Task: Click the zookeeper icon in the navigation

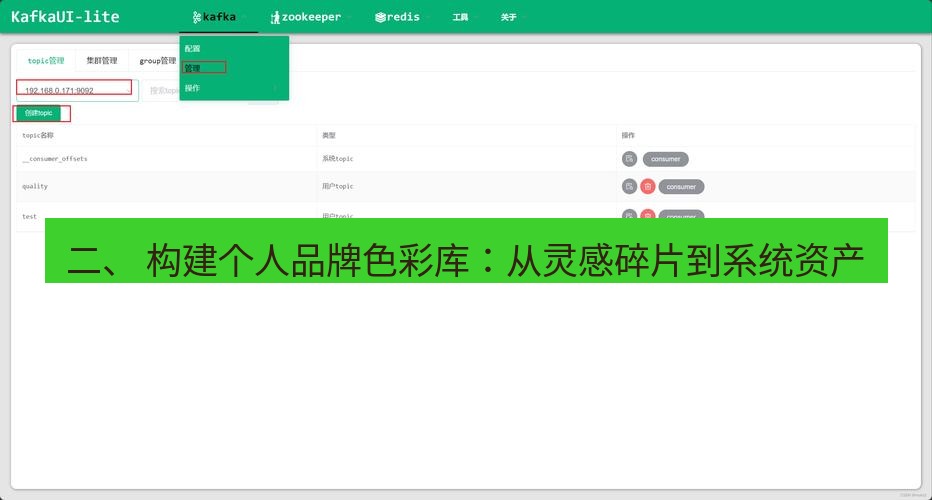Action: click(x=275, y=18)
